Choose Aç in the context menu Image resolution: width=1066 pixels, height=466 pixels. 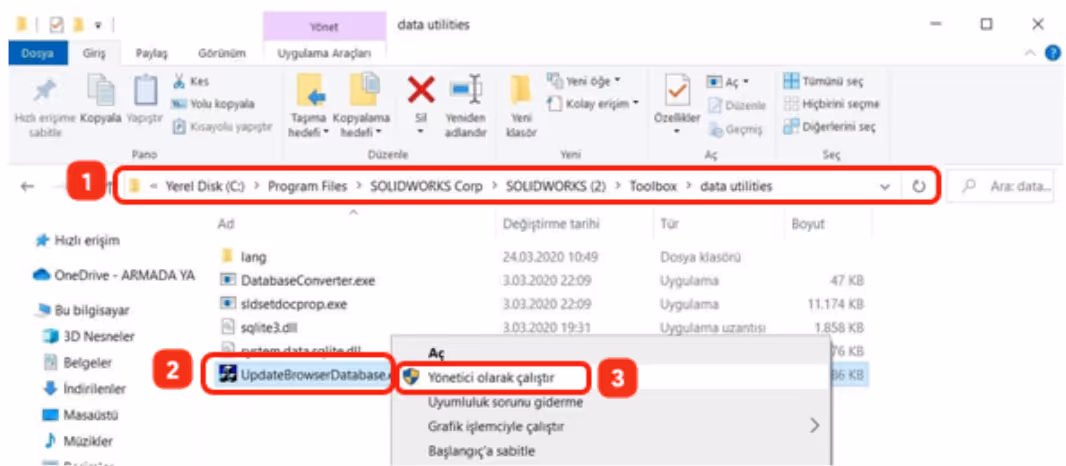[x=436, y=353]
